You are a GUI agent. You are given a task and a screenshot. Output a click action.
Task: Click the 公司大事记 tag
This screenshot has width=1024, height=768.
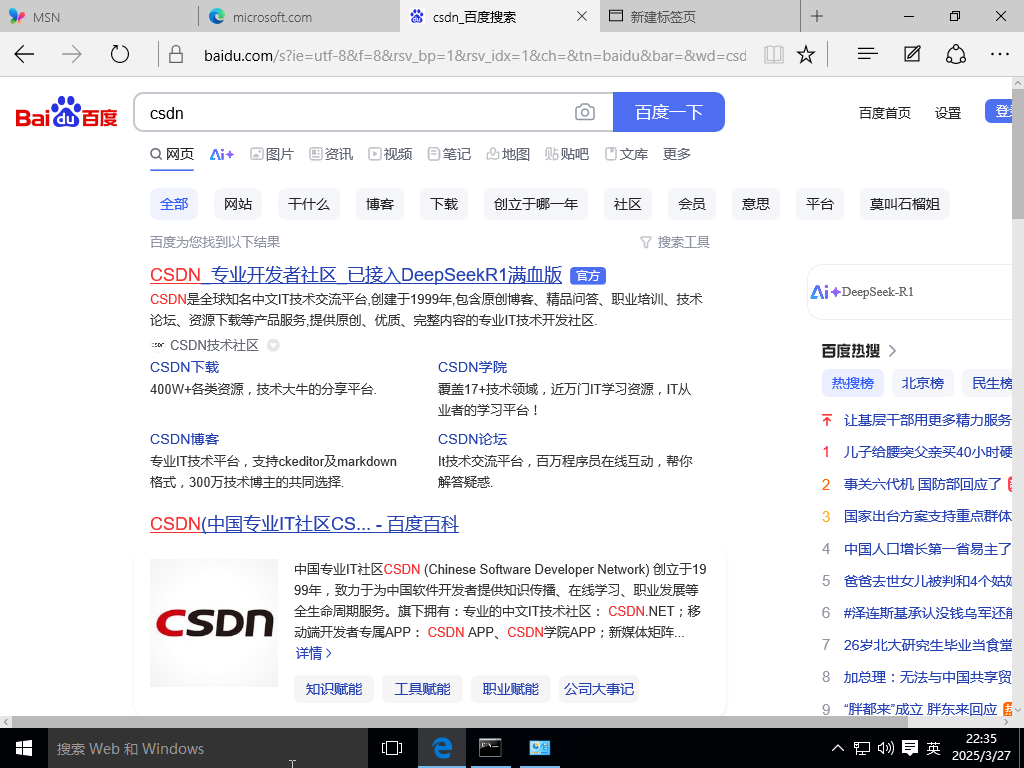[x=599, y=689]
